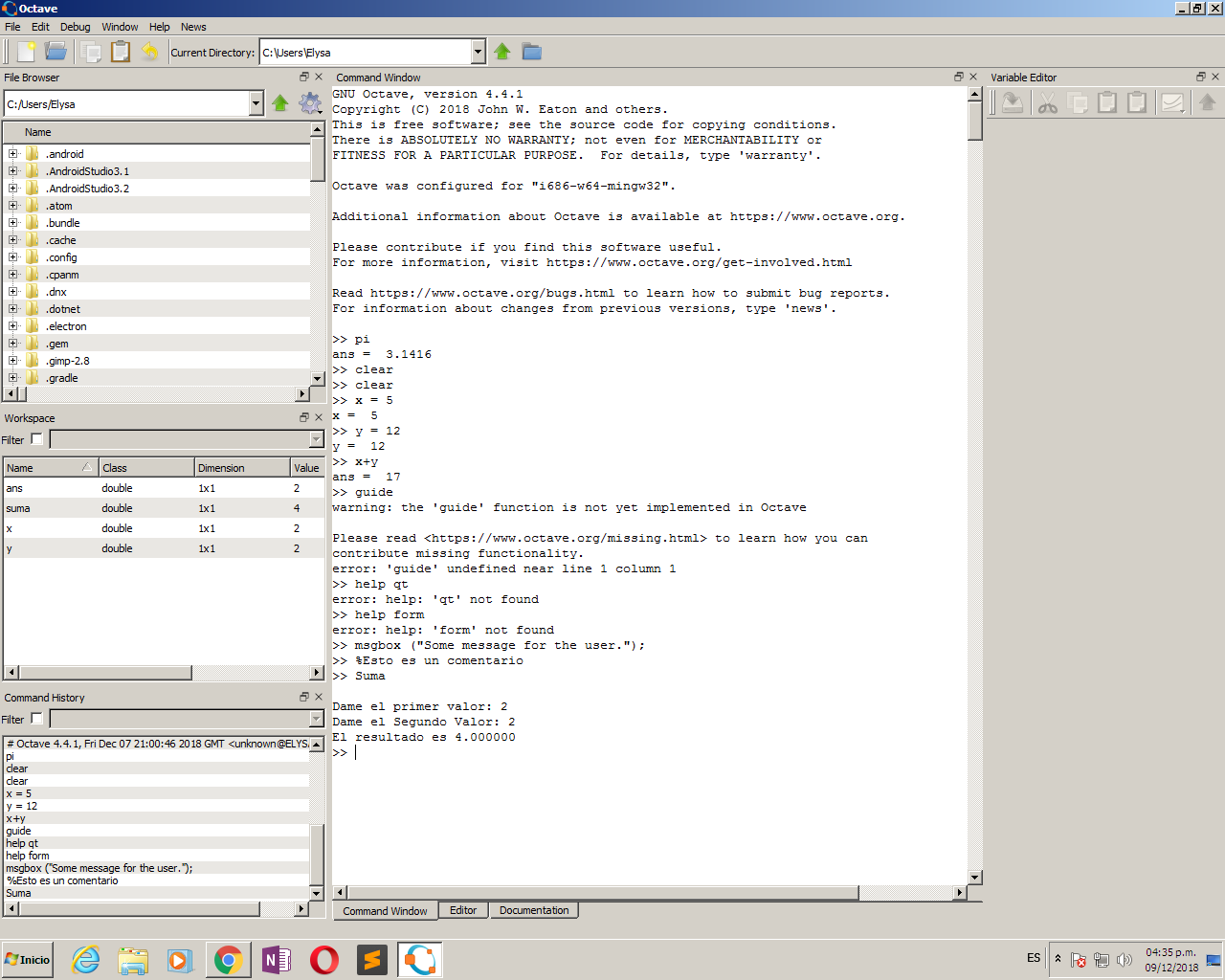Open File Browser settings gear menu
Image resolution: width=1225 pixels, height=980 pixels.
click(310, 103)
